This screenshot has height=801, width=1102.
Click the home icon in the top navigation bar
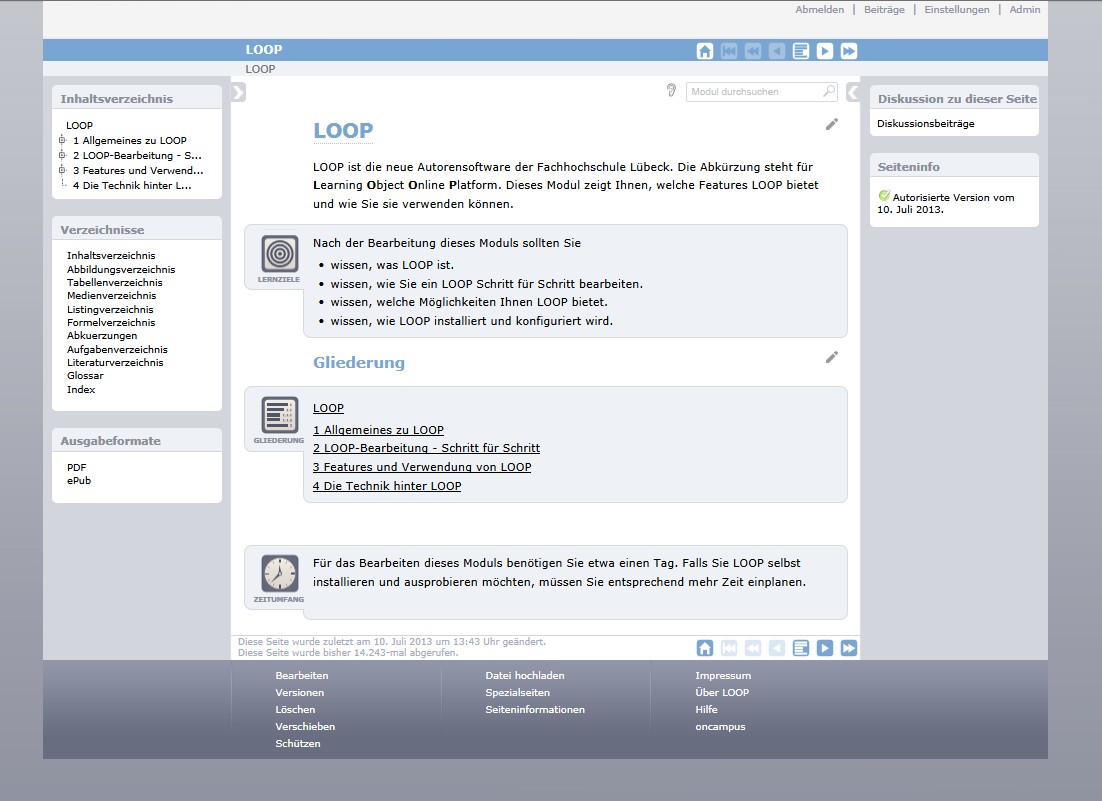pyautogui.click(x=705, y=51)
